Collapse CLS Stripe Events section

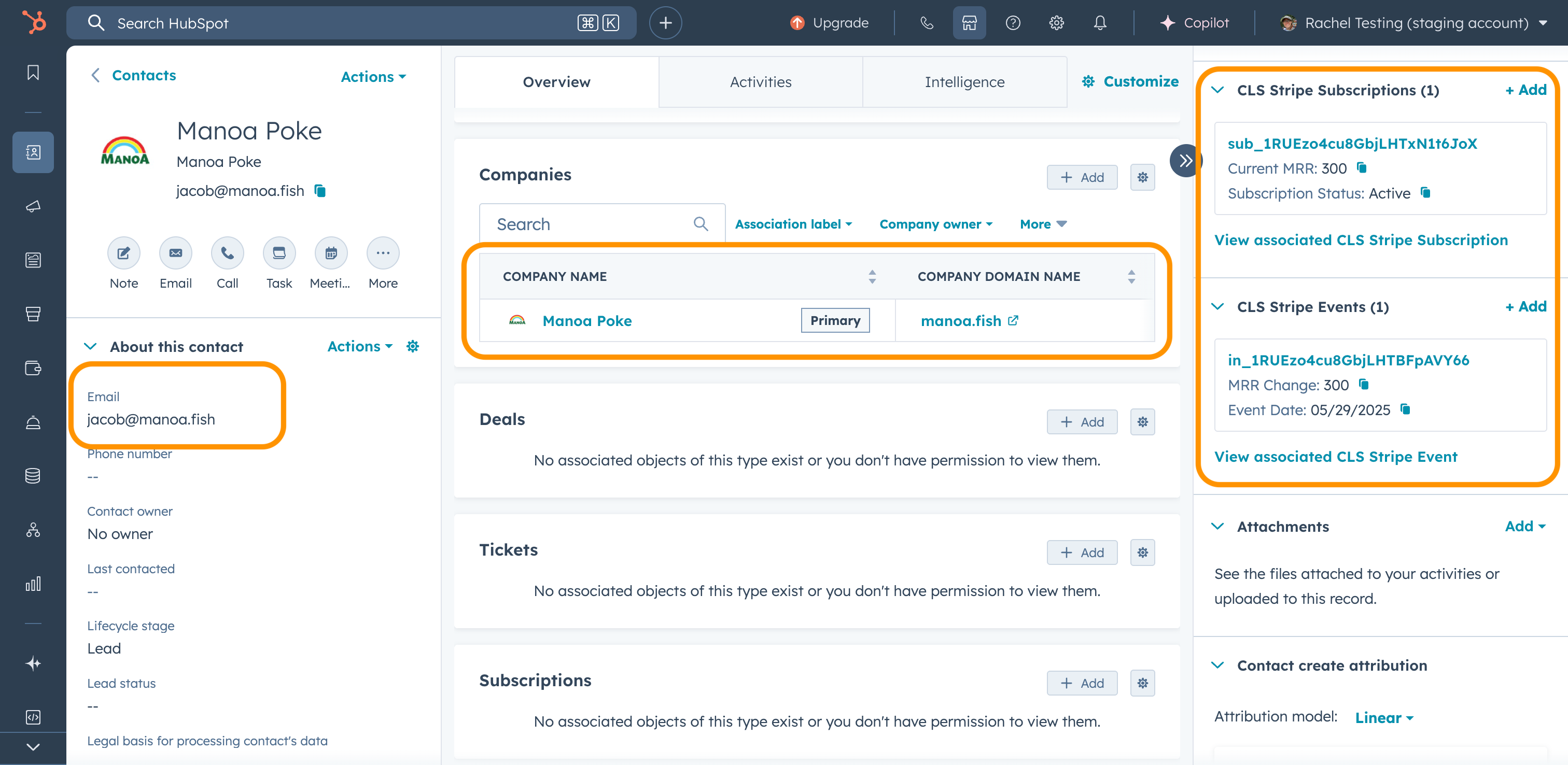[1217, 307]
